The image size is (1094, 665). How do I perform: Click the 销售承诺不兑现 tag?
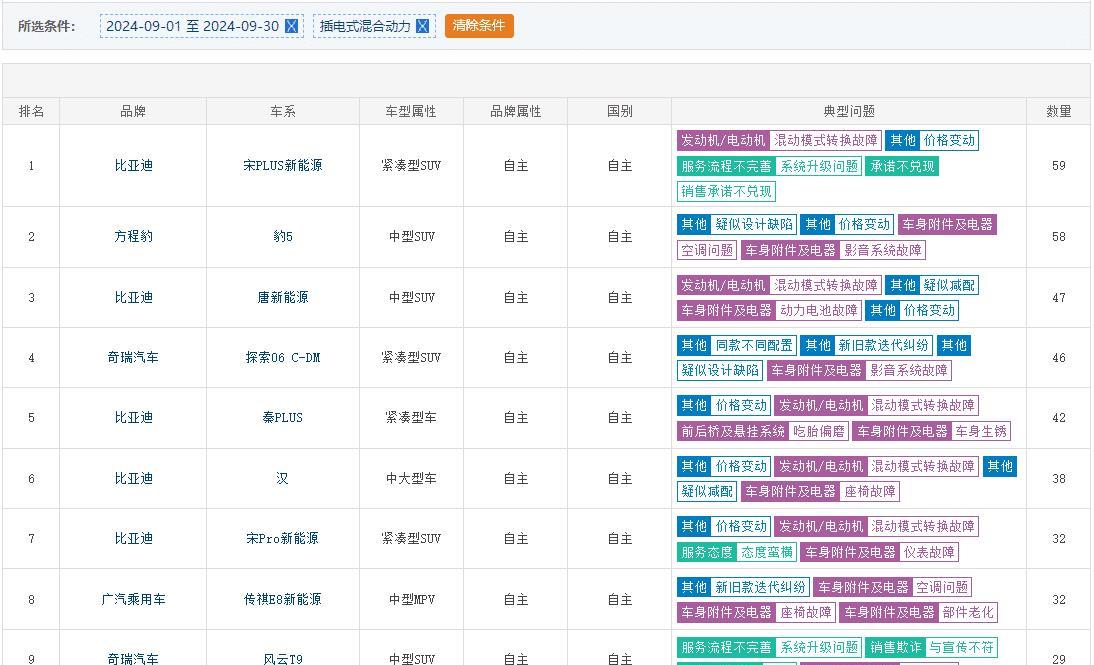coord(726,191)
